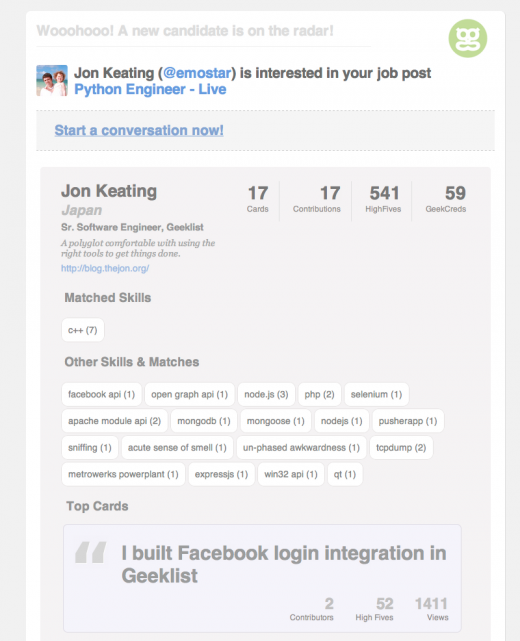The height and width of the screenshot is (641, 520).
Task: Click the green Geeklist logo icon
Action: (468, 38)
